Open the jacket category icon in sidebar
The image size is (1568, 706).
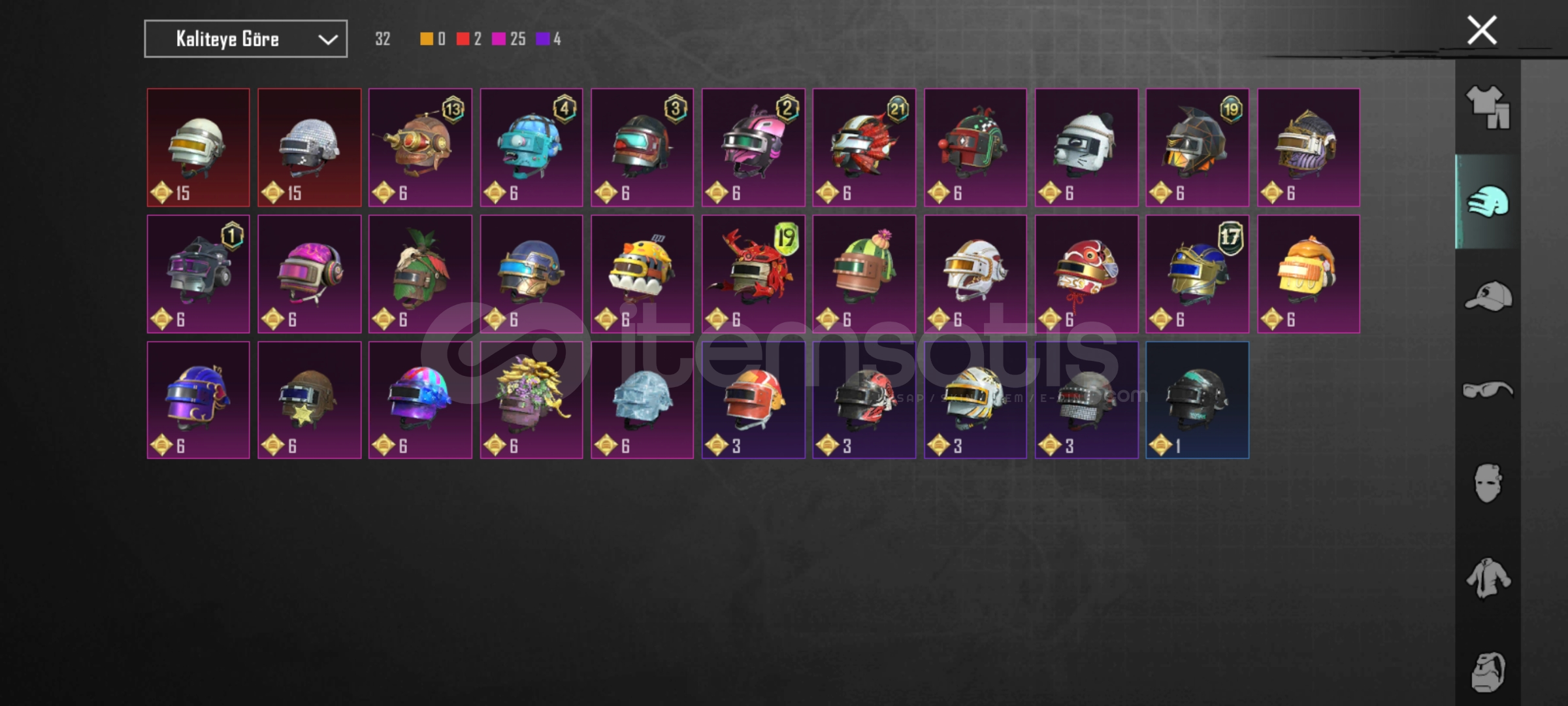point(1488,578)
